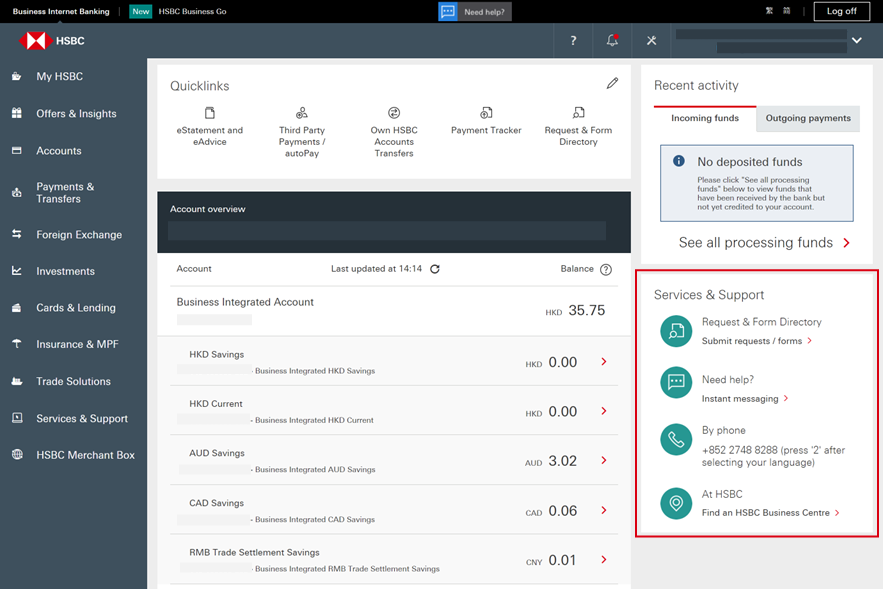The height and width of the screenshot is (589, 883).
Task: Open the Payment Tracker quicklink icon
Action: (x=486, y=113)
